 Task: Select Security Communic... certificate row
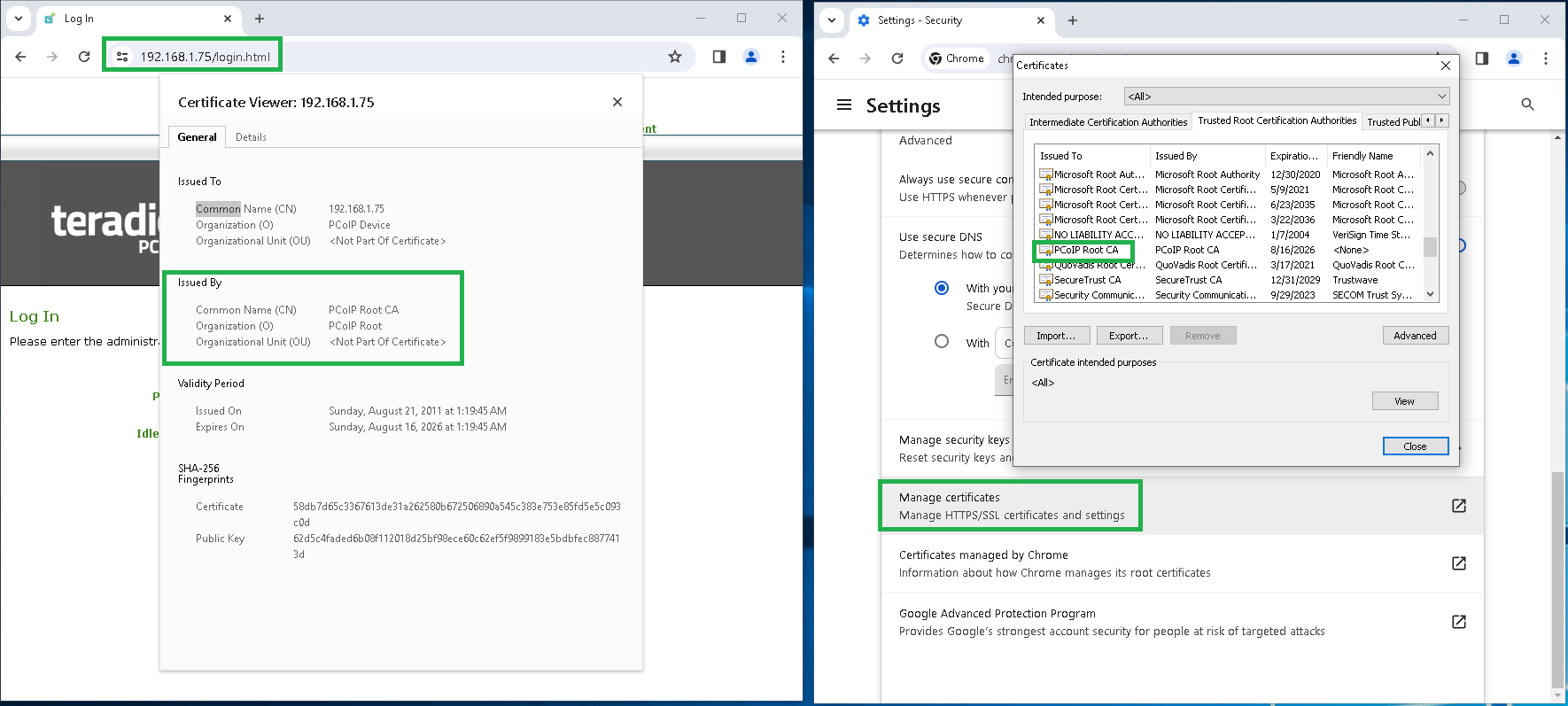1228,295
